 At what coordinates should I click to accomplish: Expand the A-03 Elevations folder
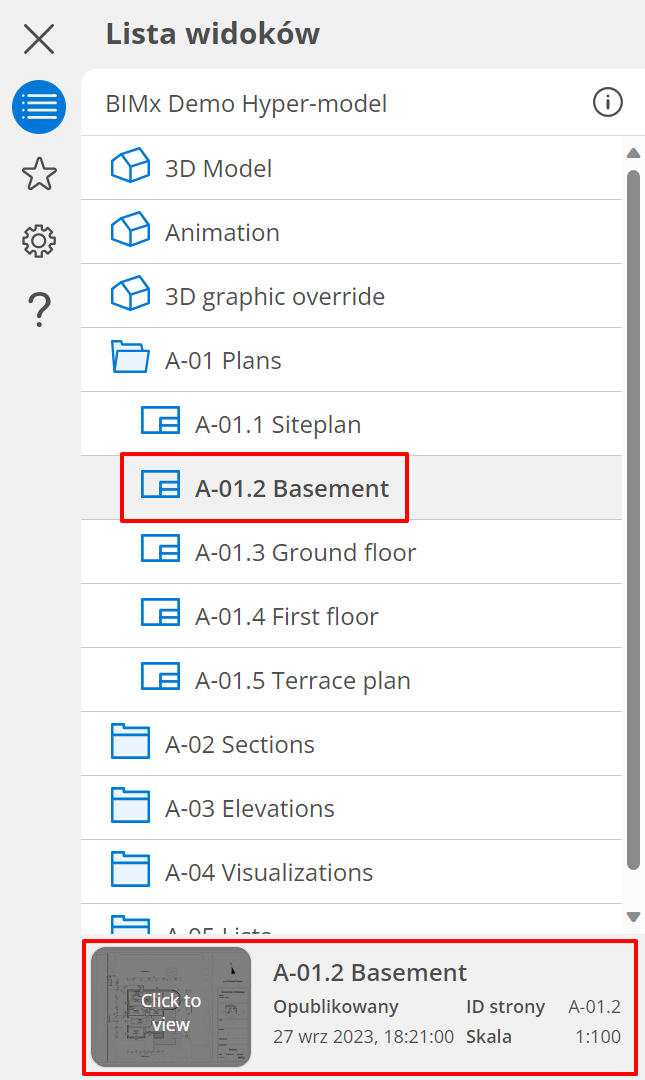tap(130, 808)
